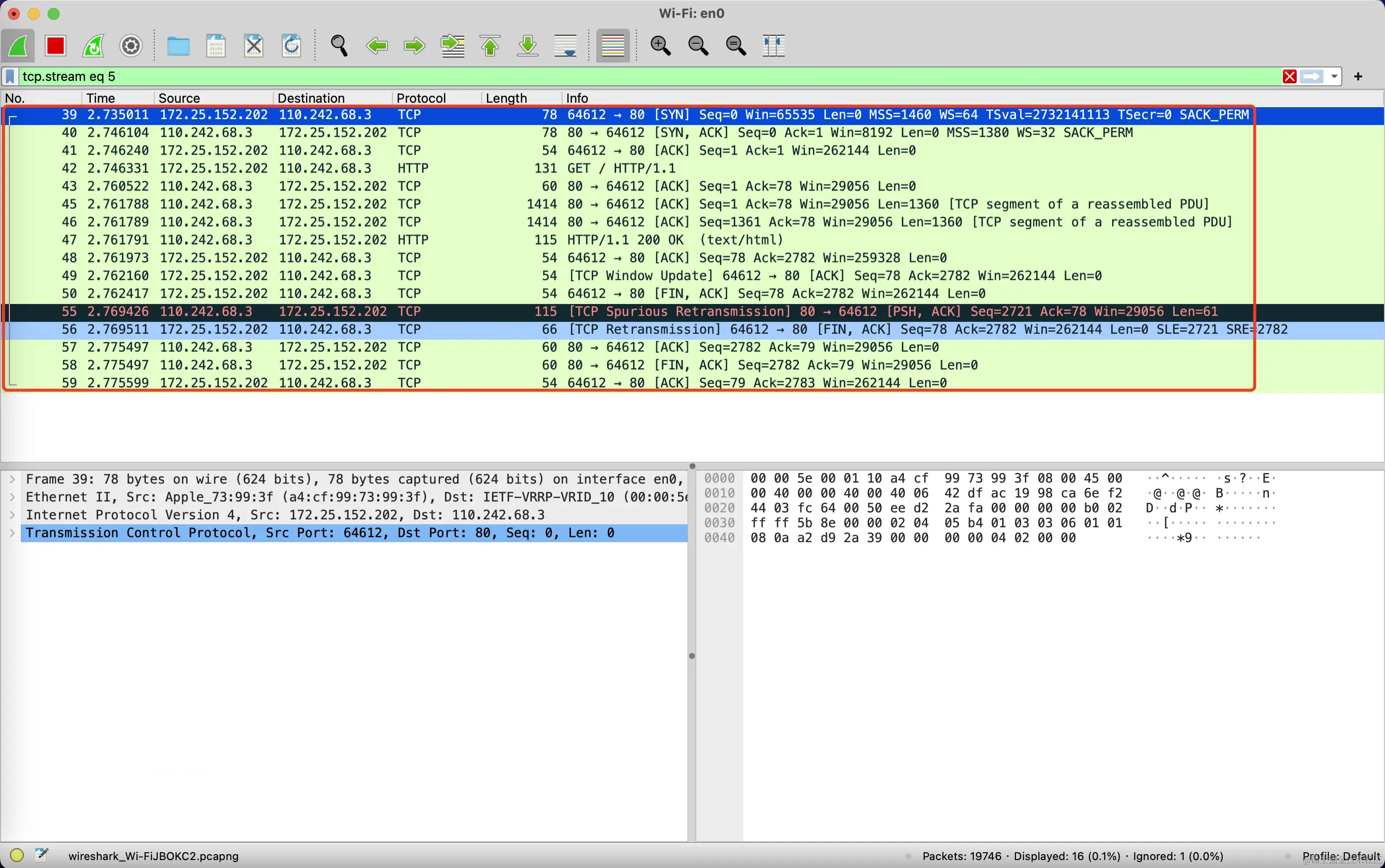Clear the display filter with red X
The image size is (1385, 868).
click(1289, 76)
